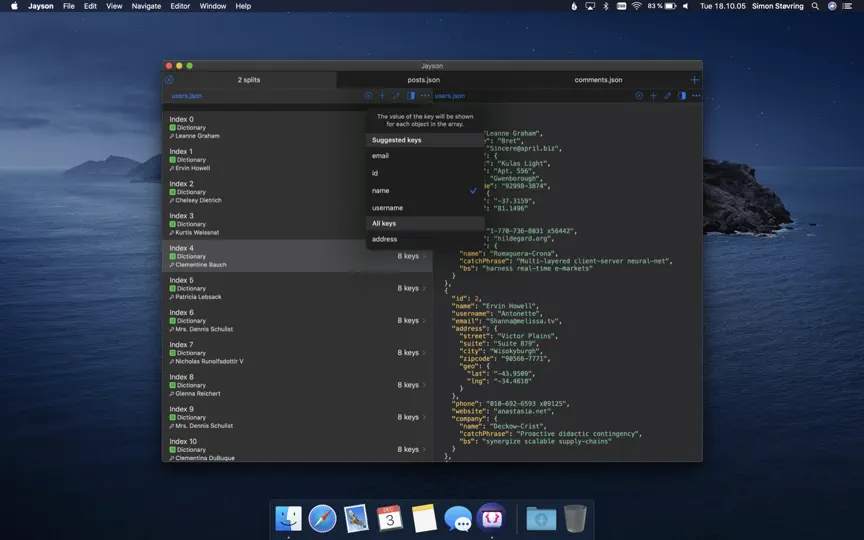Close the right pane's users.json
864x540 pixels.
pos(639,96)
